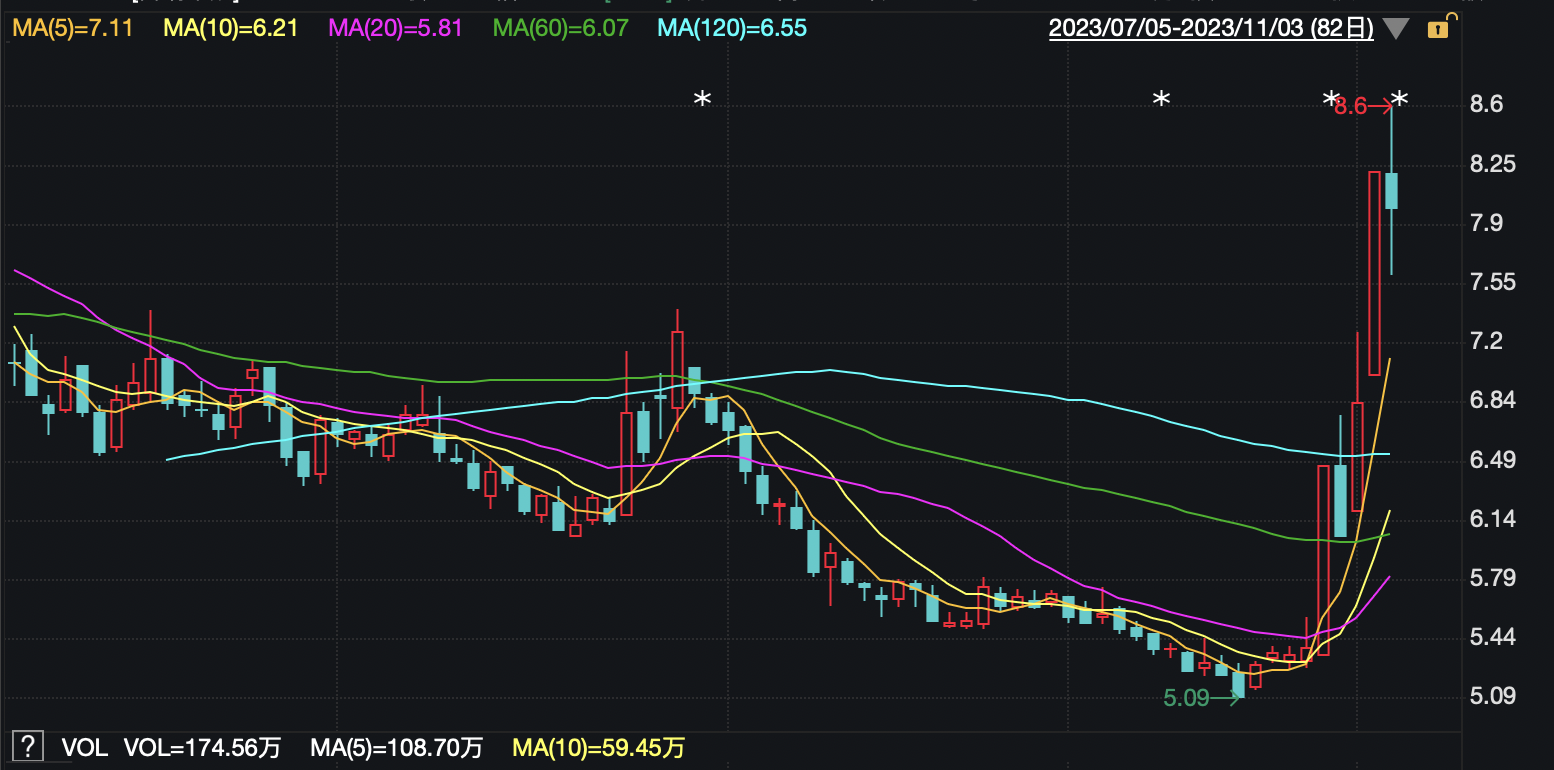Toggle the magenta MA(20)=5.81 line label
The image size is (1554, 770).
point(395,28)
